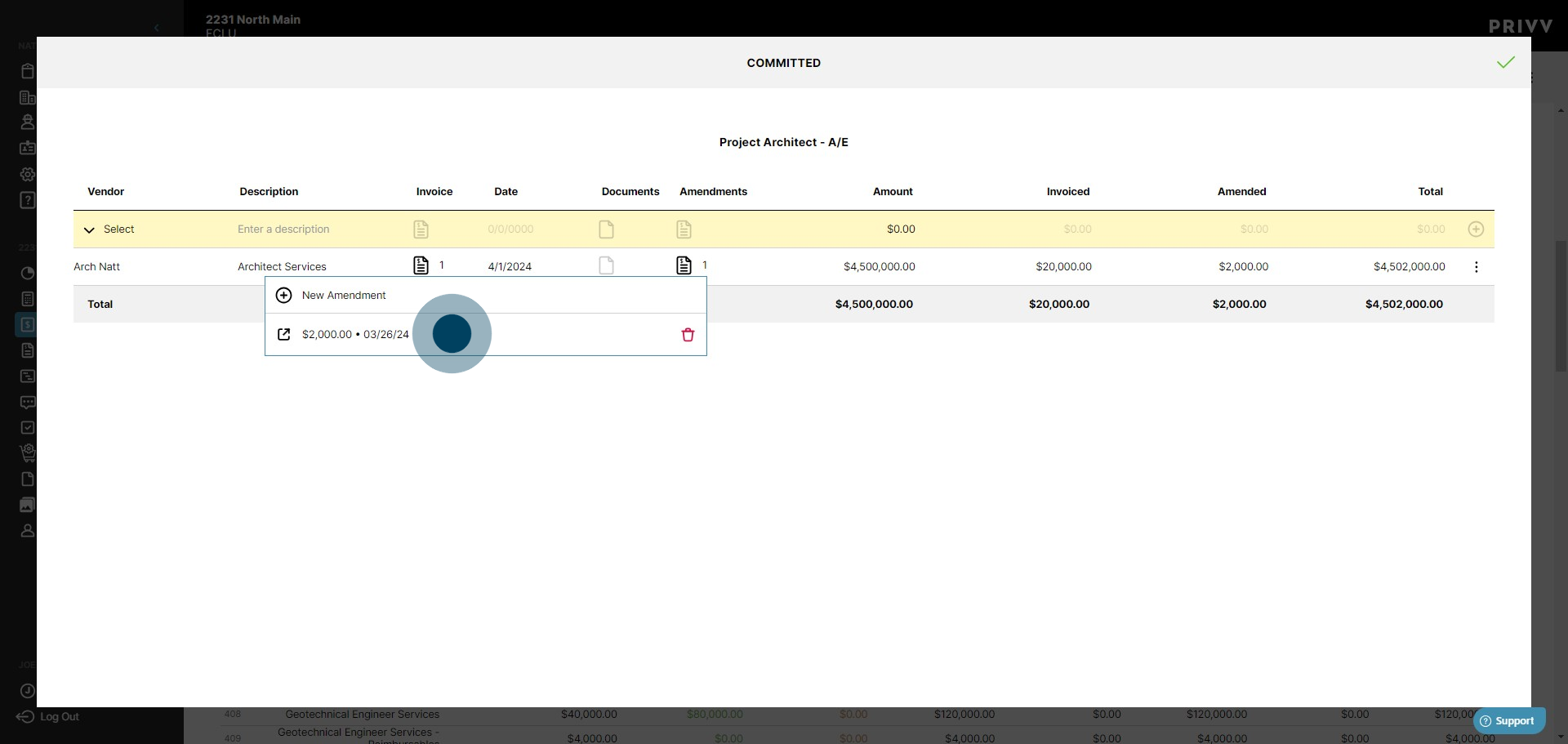Open the invoice icon in the Arch Natt row
Viewport: 1568px width, 744px height.
coord(421,265)
